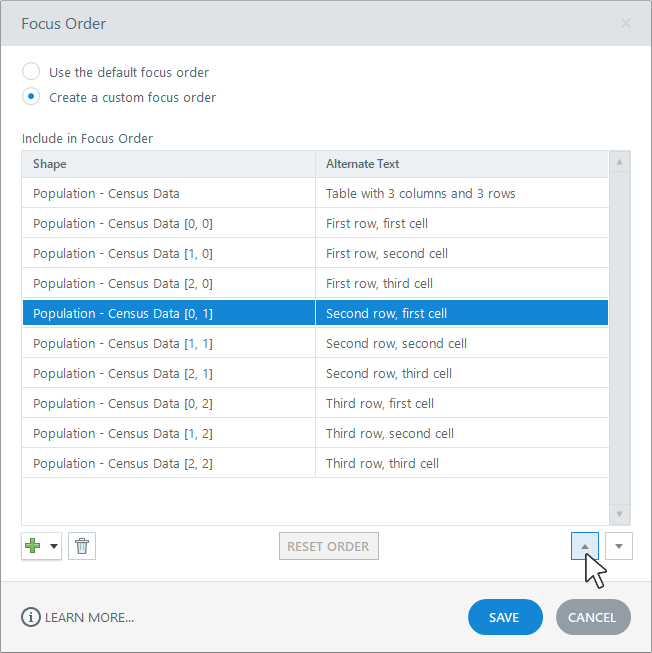
Task: Click the info icon beside Learn More
Action: click(x=31, y=617)
